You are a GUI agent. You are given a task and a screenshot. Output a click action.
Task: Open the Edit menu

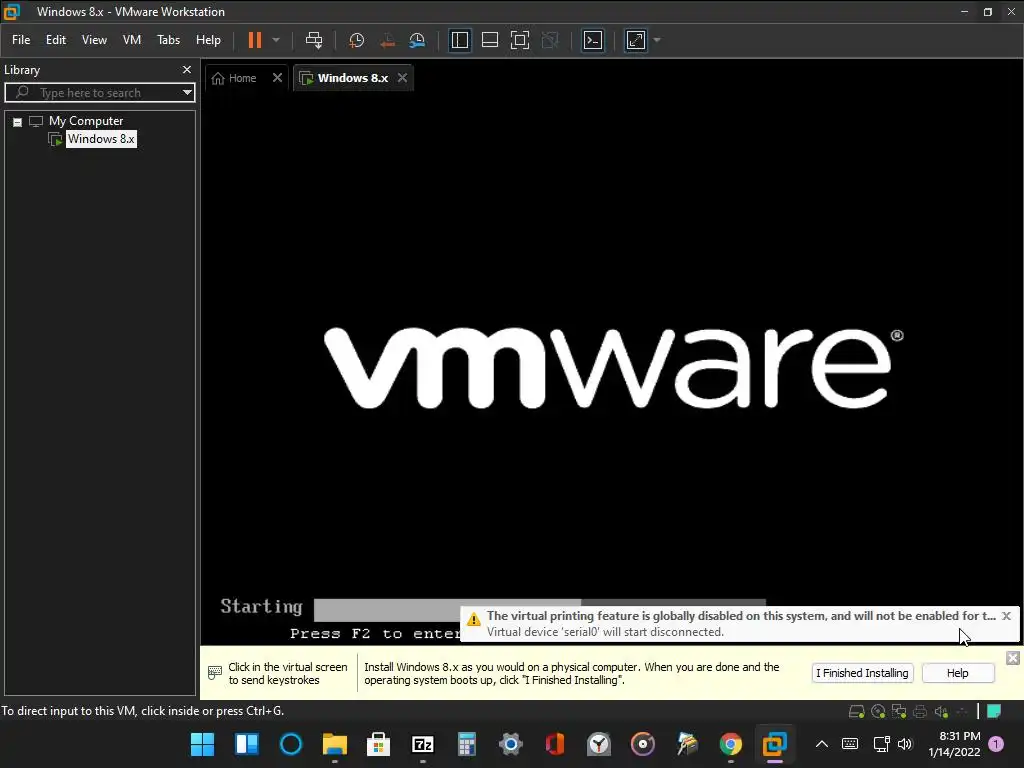click(56, 40)
